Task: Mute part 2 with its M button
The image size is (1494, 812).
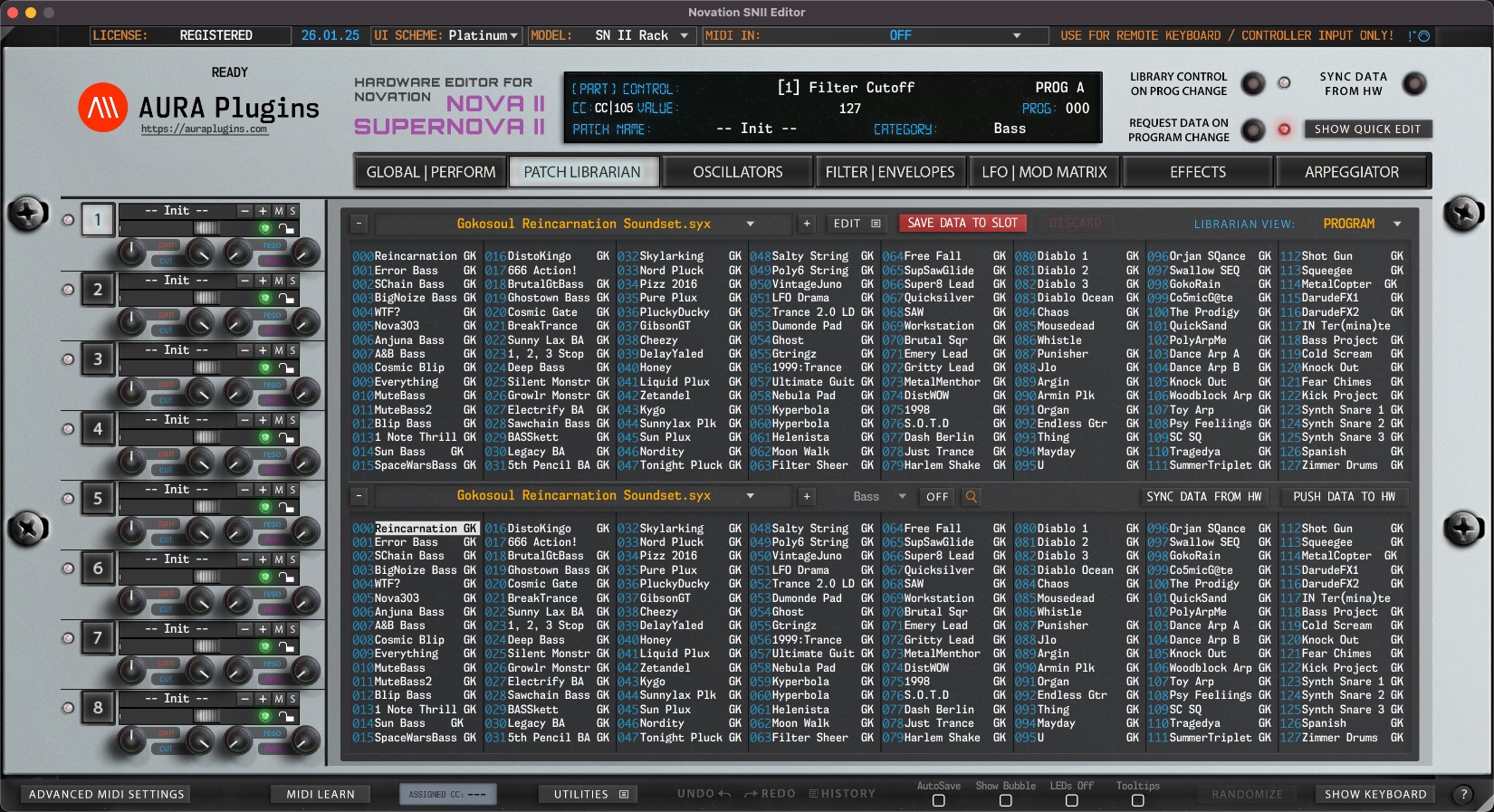Action: pyautogui.click(x=279, y=281)
